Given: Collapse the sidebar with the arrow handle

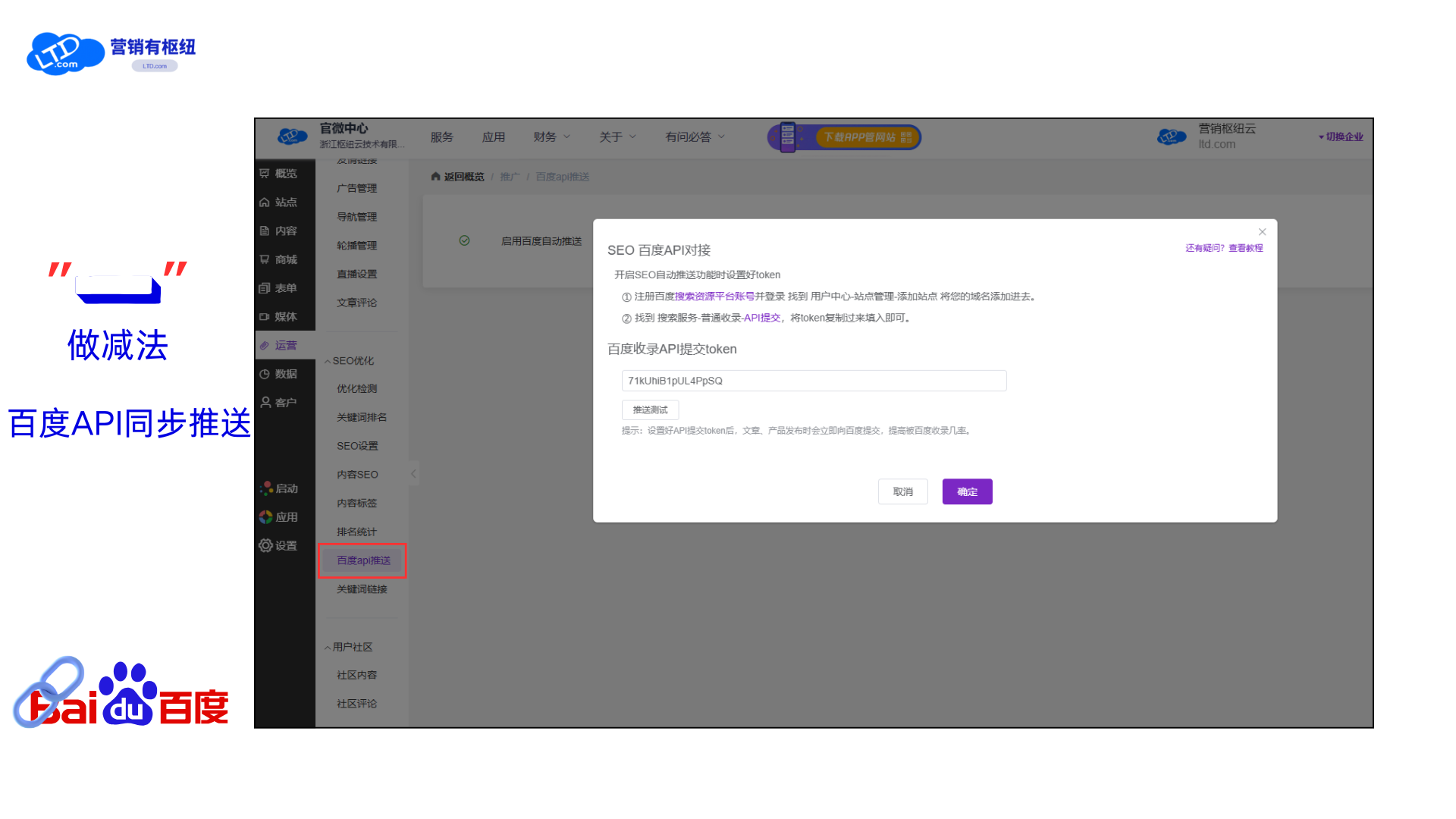Looking at the screenshot, I should pyautogui.click(x=413, y=474).
